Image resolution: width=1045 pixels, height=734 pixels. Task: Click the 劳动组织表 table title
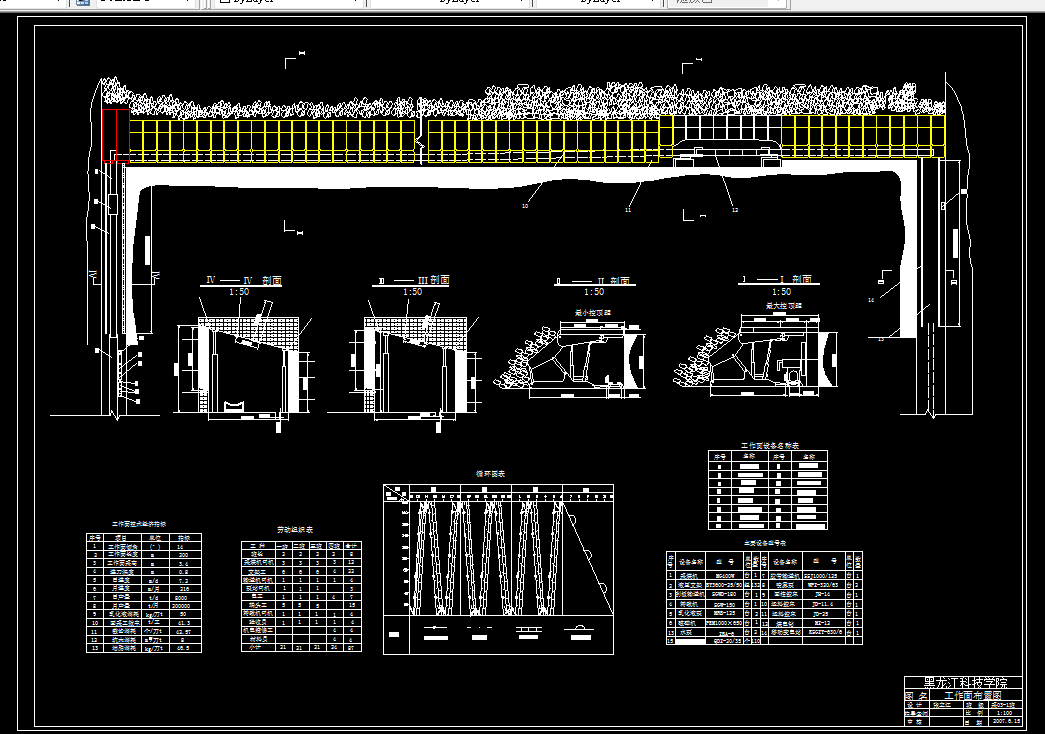pos(295,529)
